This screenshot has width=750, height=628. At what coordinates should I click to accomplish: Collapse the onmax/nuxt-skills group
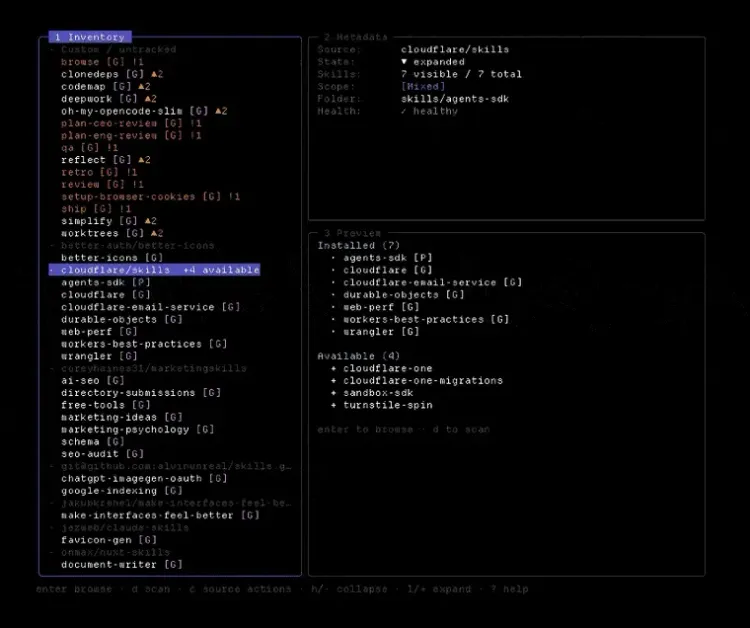coord(52,552)
